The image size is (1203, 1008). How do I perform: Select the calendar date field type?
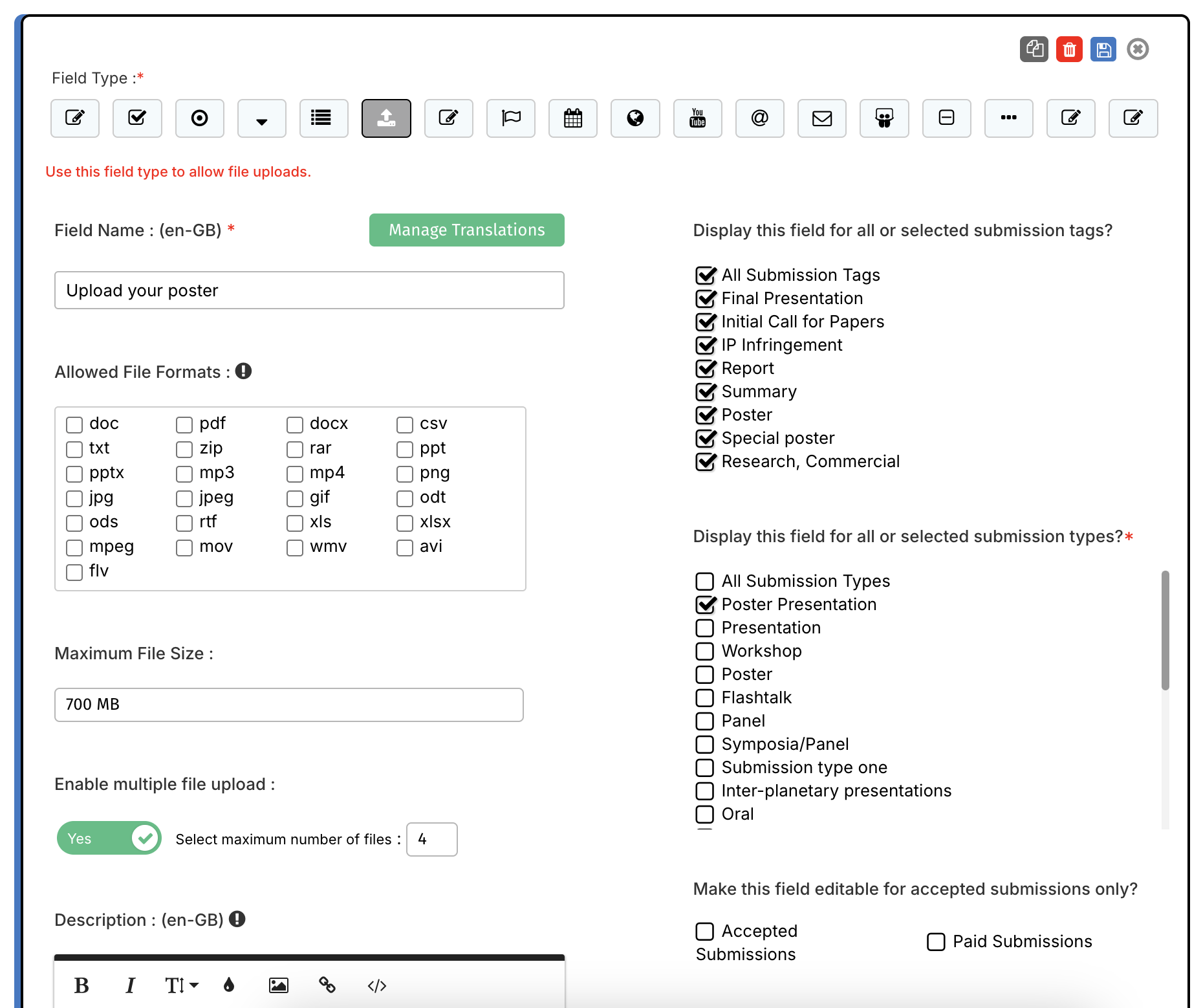(572, 118)
